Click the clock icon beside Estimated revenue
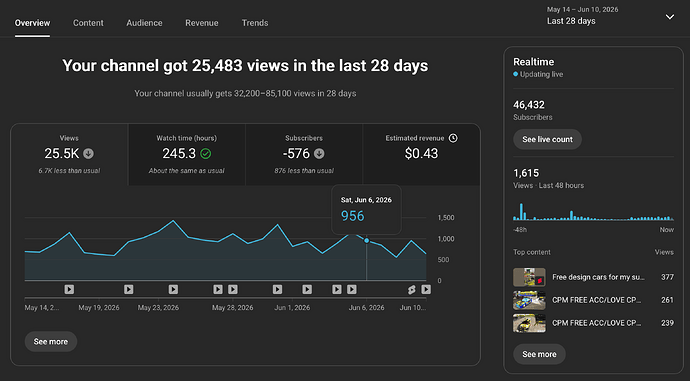Image resolution: width=690 pixels, height=381 pixels. pos(453,138)
